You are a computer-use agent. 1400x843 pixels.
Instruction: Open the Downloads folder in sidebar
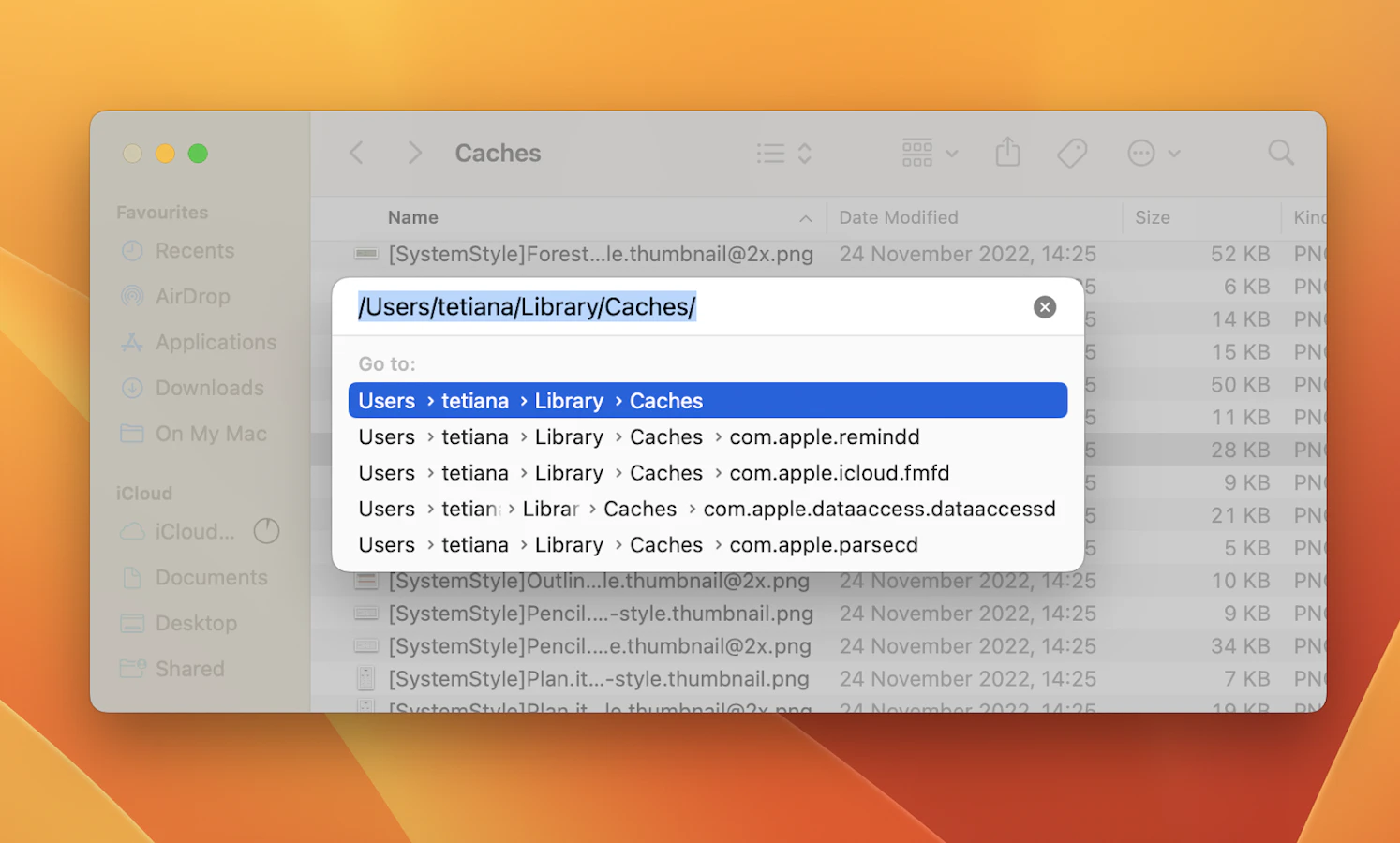pyautogui.click(x=208, y=388)
